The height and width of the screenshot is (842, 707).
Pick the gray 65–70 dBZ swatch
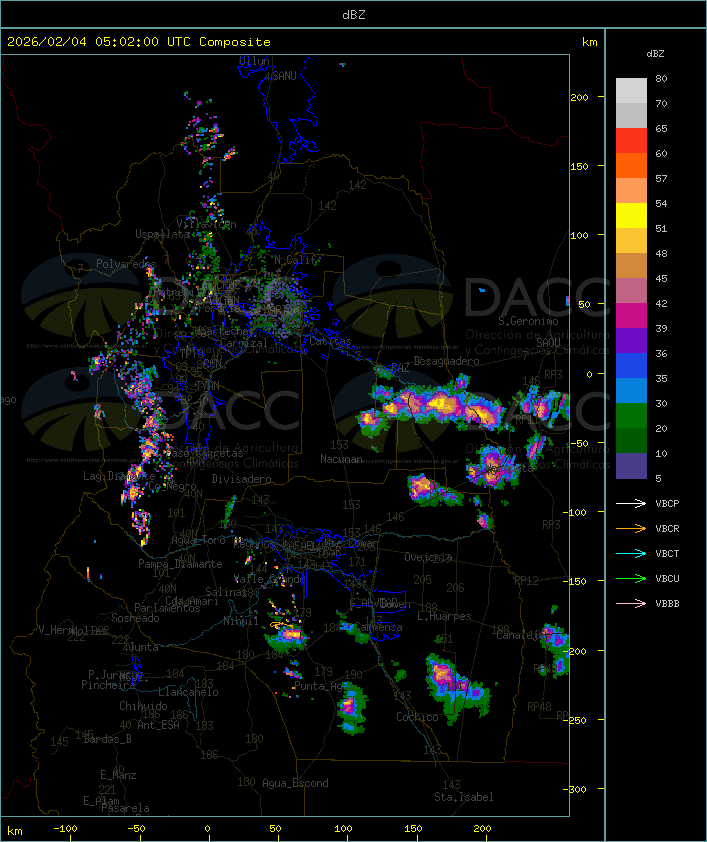pyautogui.click(x=631, y=115)
